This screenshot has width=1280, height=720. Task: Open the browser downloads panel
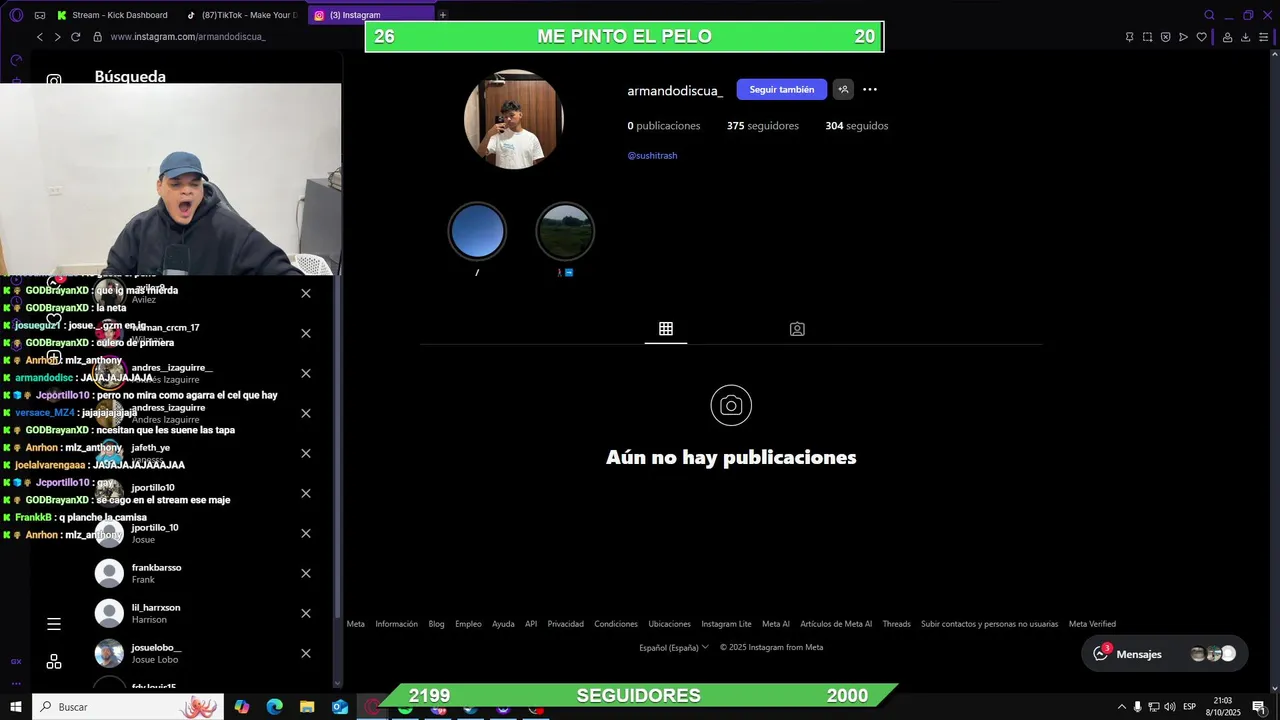1246,37
